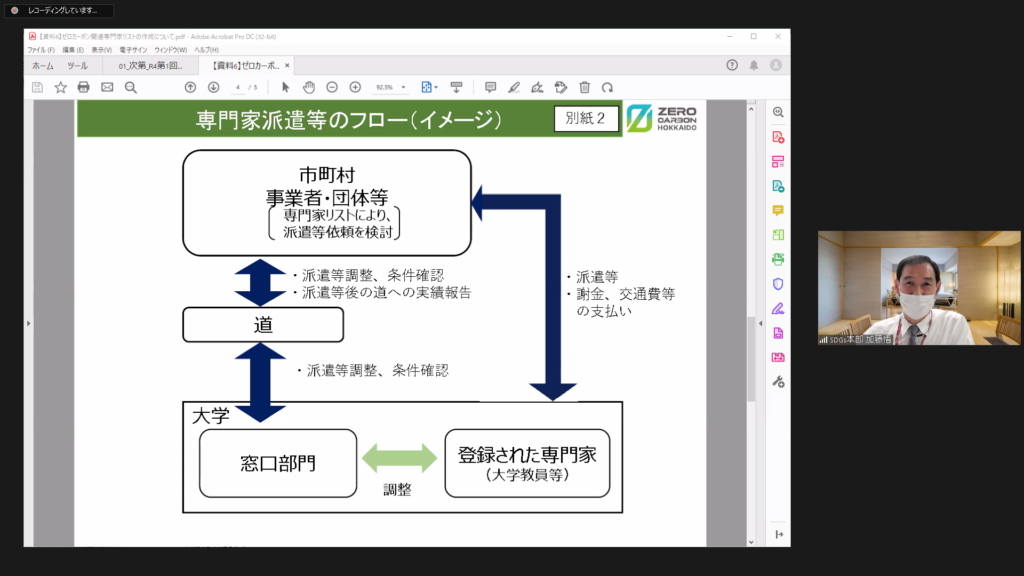The image size is (1024, 576).
Task: Open the zoom level 92.5% dropdown
Action: coord(391,87)
